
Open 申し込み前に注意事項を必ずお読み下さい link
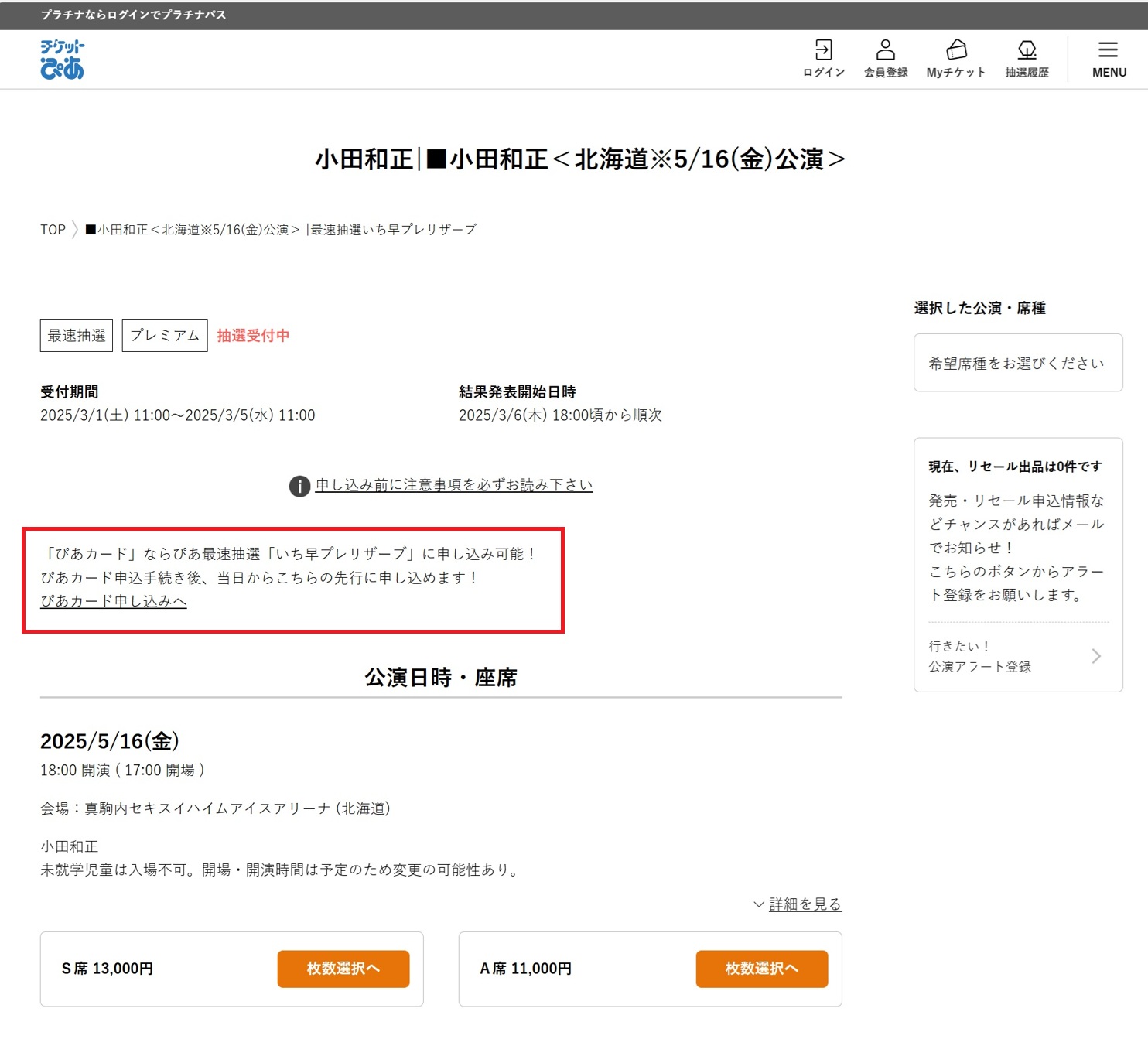[453, 485]
